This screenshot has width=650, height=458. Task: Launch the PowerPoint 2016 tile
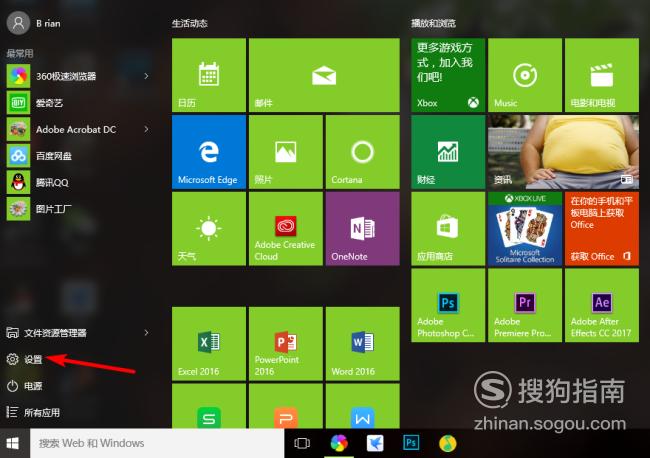coord(286,344)
